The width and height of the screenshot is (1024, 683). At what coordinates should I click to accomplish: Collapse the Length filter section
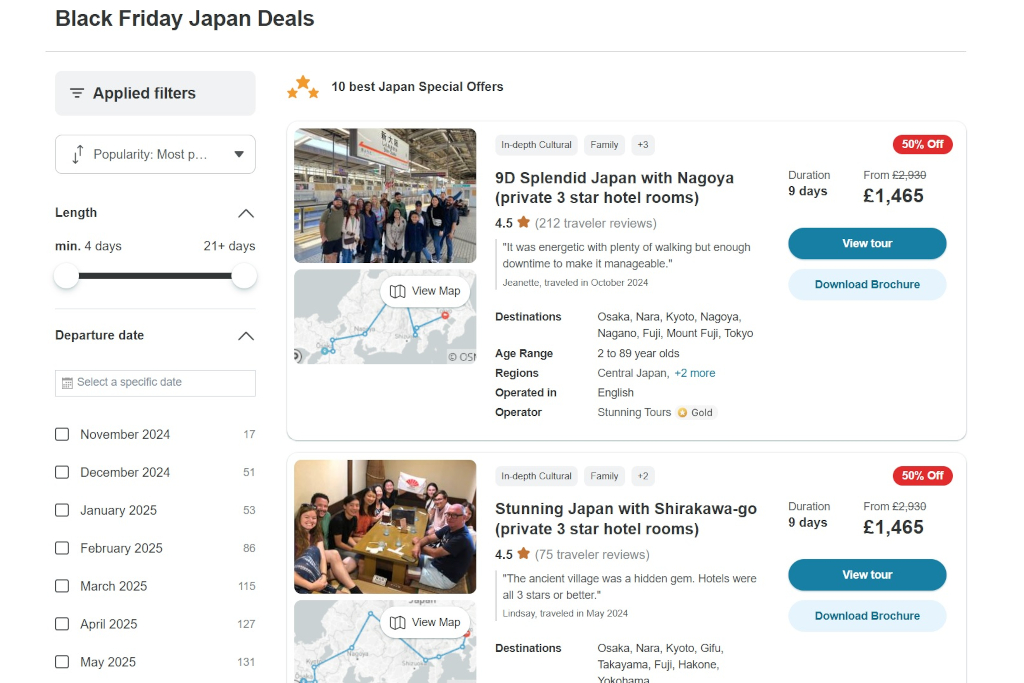pos(246,213)
